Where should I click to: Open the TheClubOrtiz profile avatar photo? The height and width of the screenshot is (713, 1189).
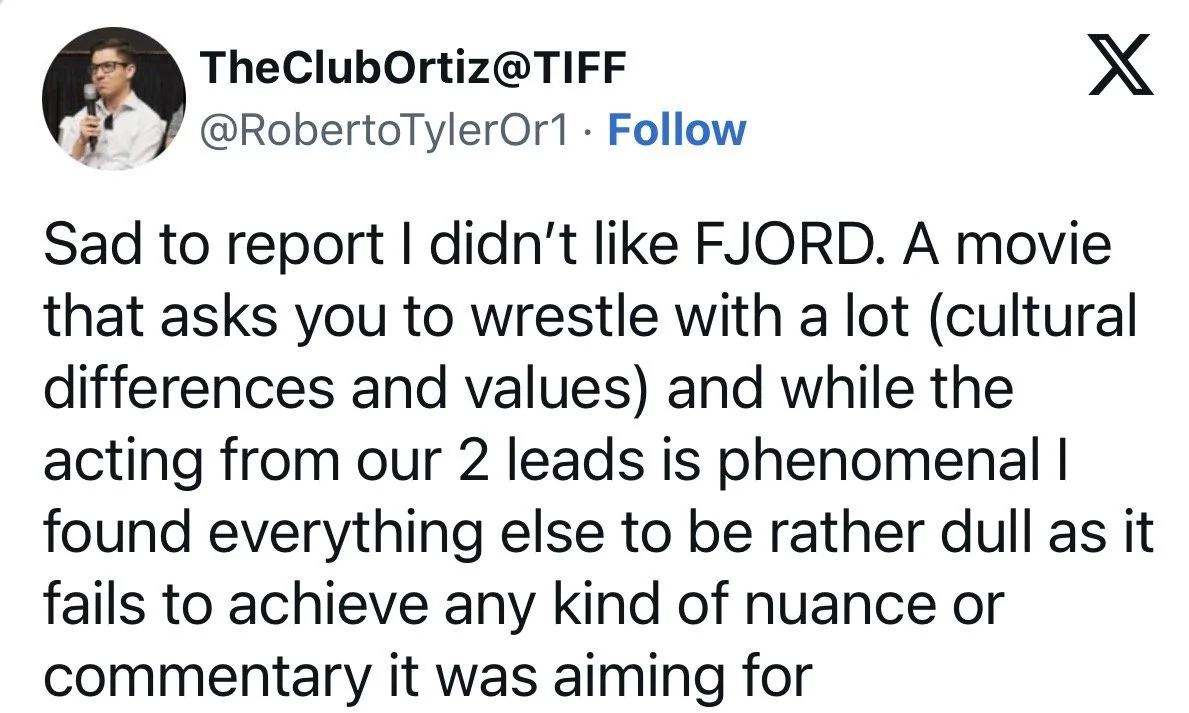[114, 99]
